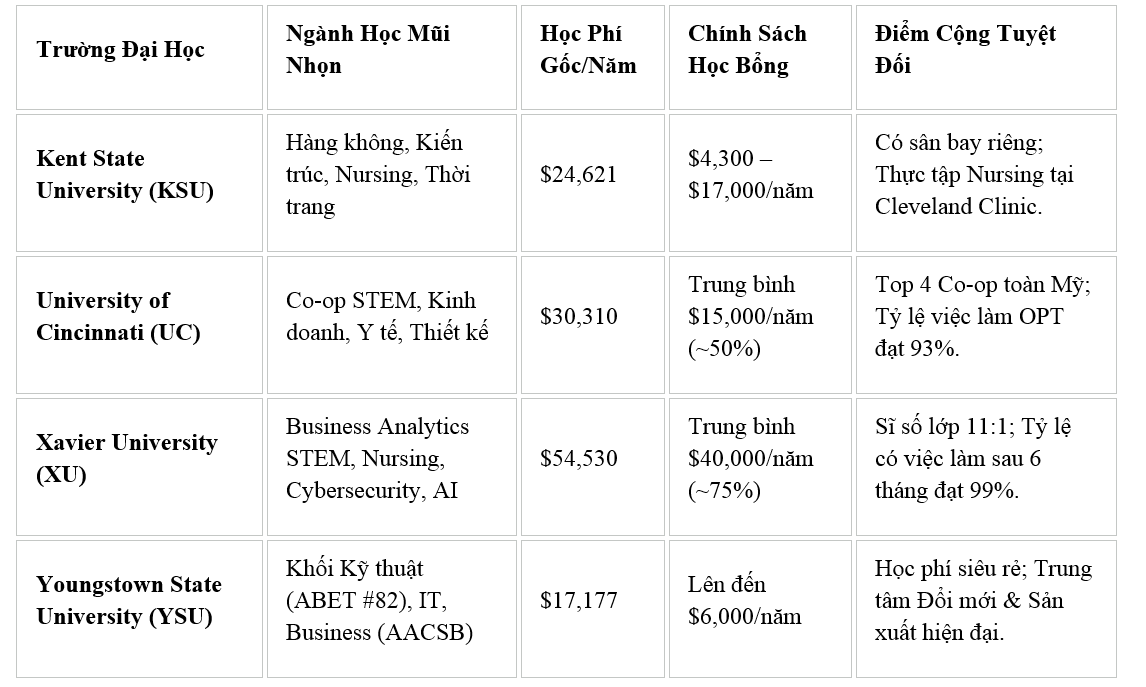Screen dimensions: 1146x687
Task: Click the Youngstown State University (YSU) cell
Action: pyautogui.click(x=139, y=609)
